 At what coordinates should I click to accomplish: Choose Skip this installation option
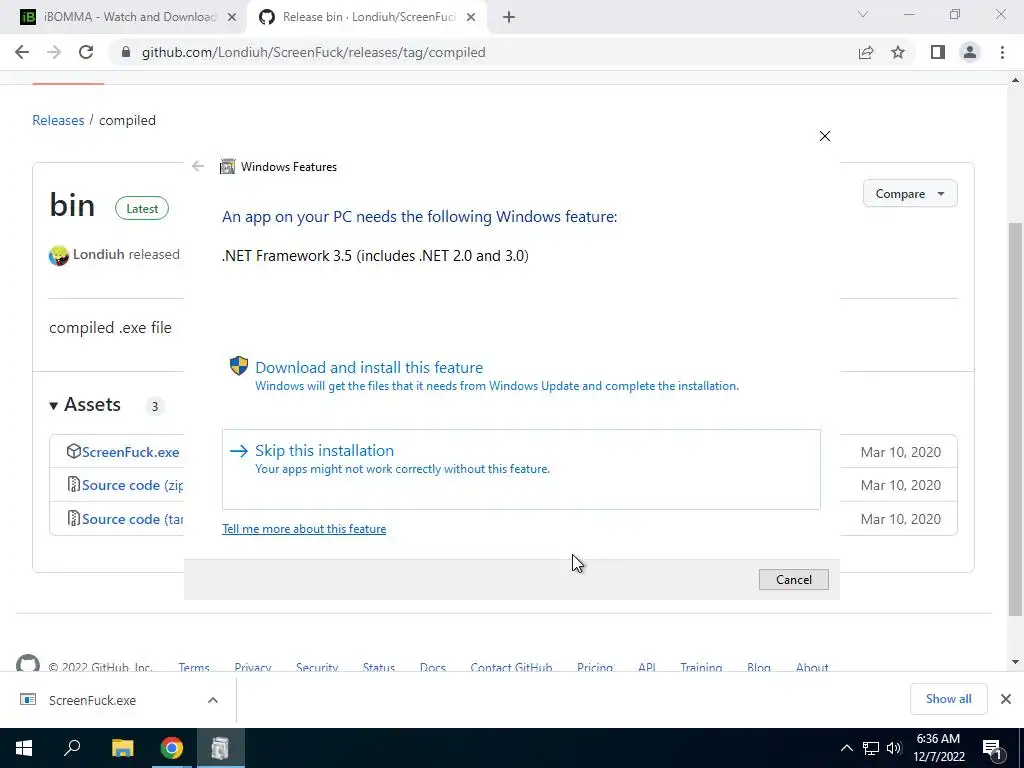click(x=521, y=469)
